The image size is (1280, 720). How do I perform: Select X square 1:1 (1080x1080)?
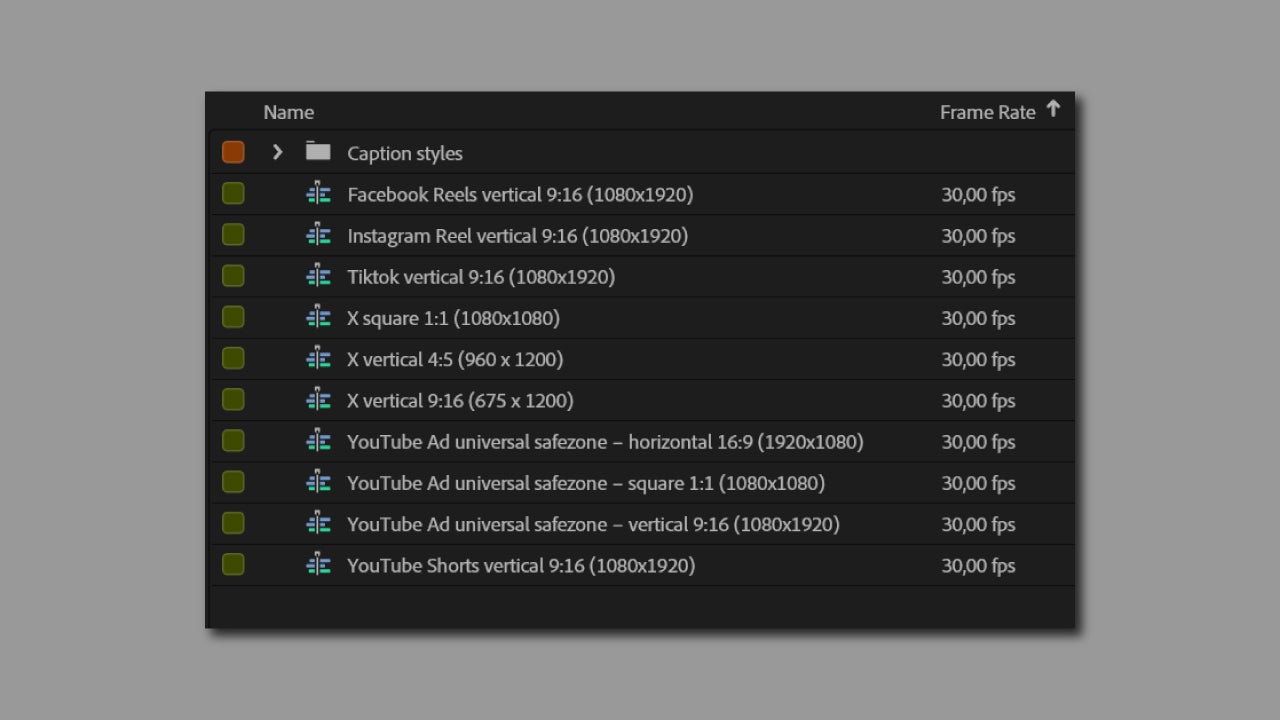click(x=453, y=318)
